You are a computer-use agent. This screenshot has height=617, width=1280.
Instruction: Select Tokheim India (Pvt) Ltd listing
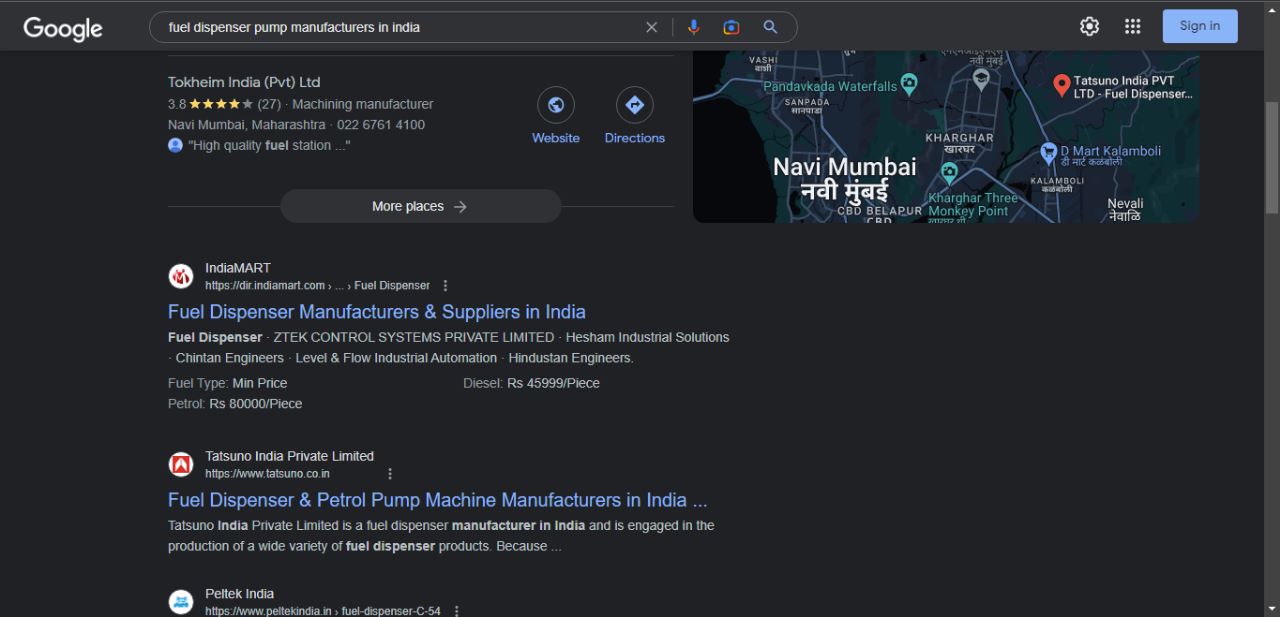[x=244, y=82]
